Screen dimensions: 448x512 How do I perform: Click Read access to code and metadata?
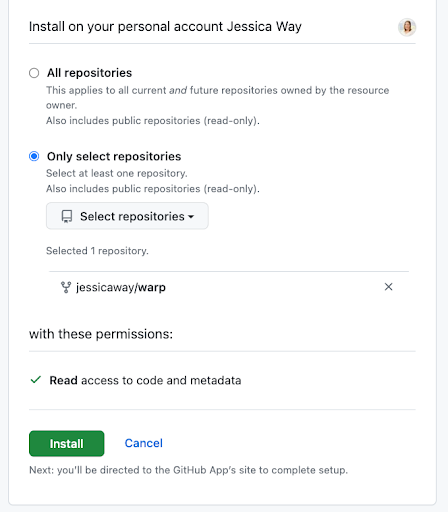pyautogui.click(x=145, y=380)
